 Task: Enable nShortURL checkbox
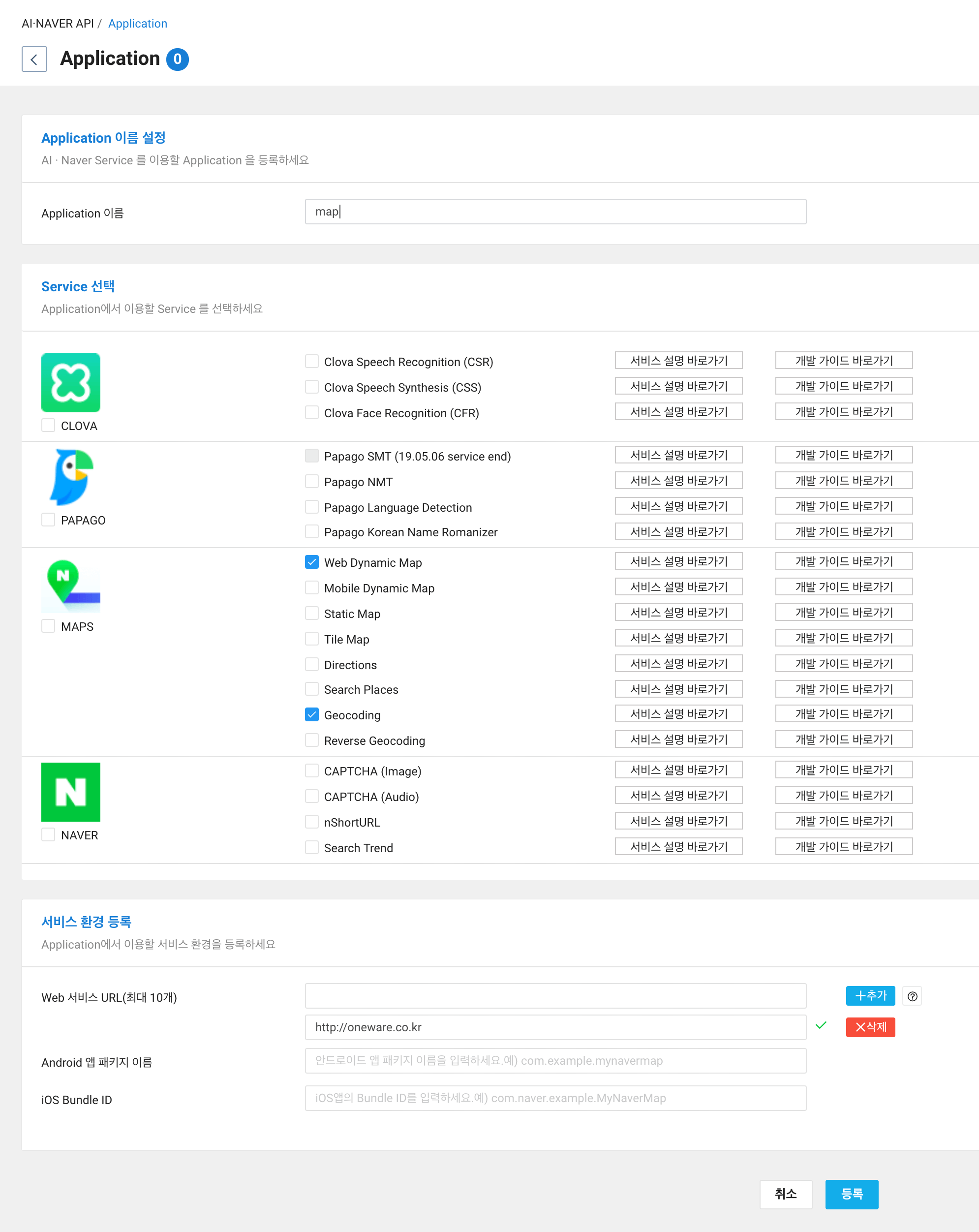(x=312, y=822)
